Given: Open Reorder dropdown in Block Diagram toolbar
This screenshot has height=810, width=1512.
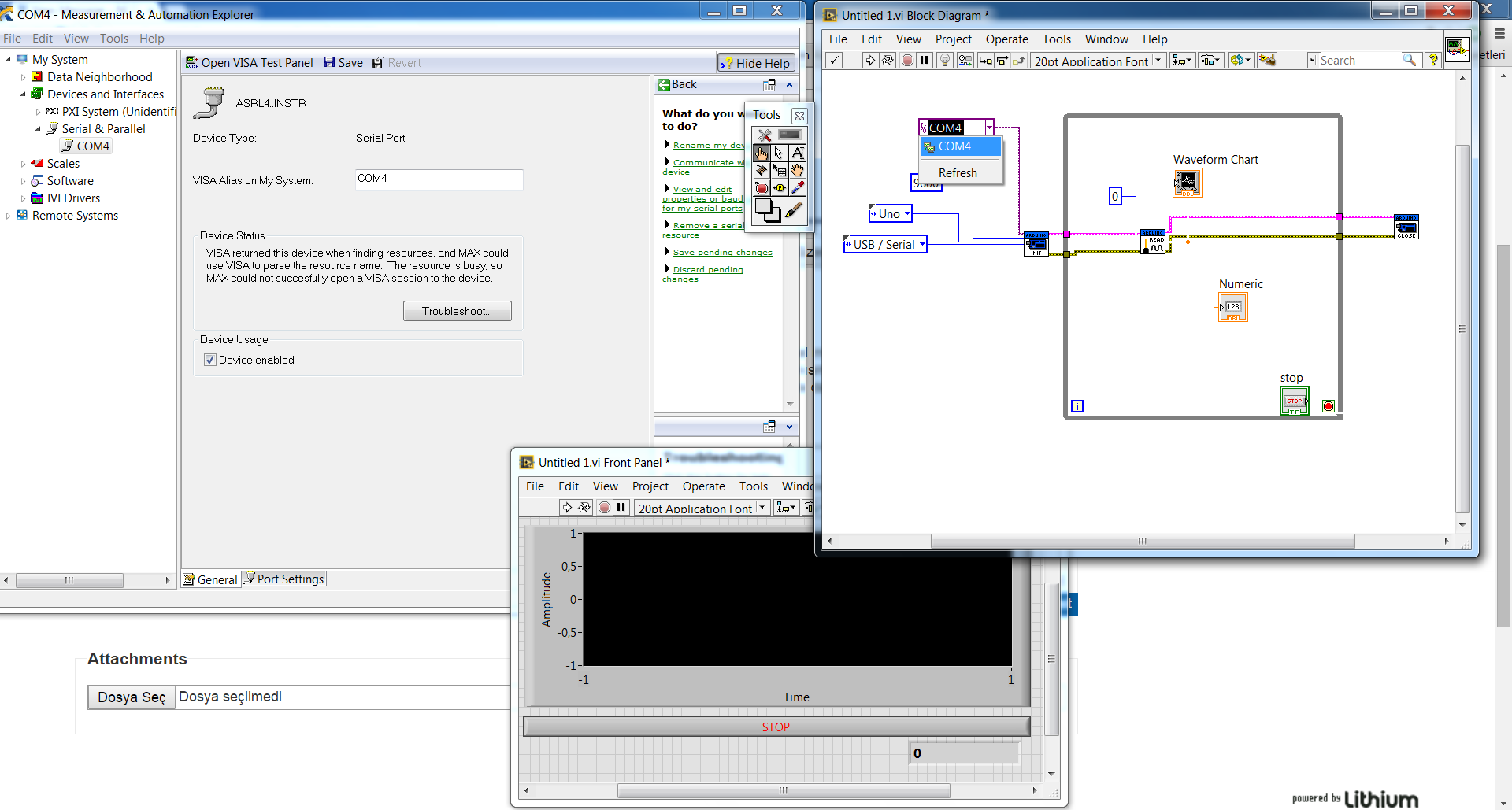Looking at the screenshot, I should pyautogui.click(x=1240, y=61).
